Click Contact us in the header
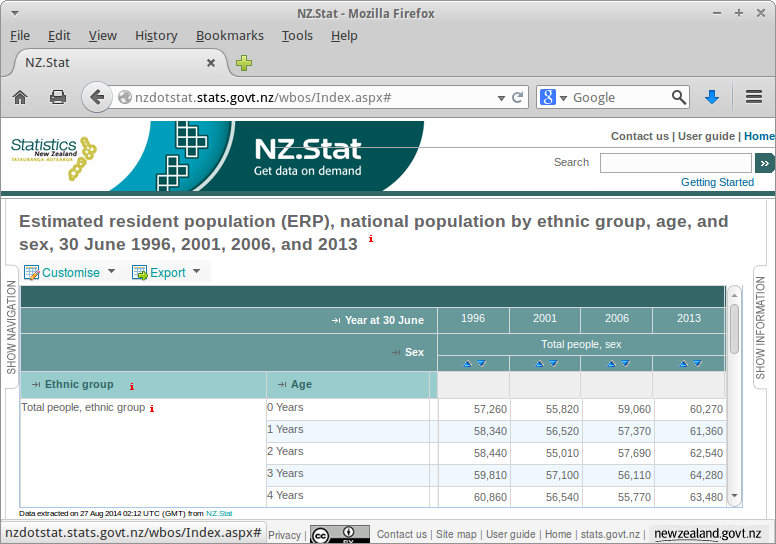 (639, 136)
